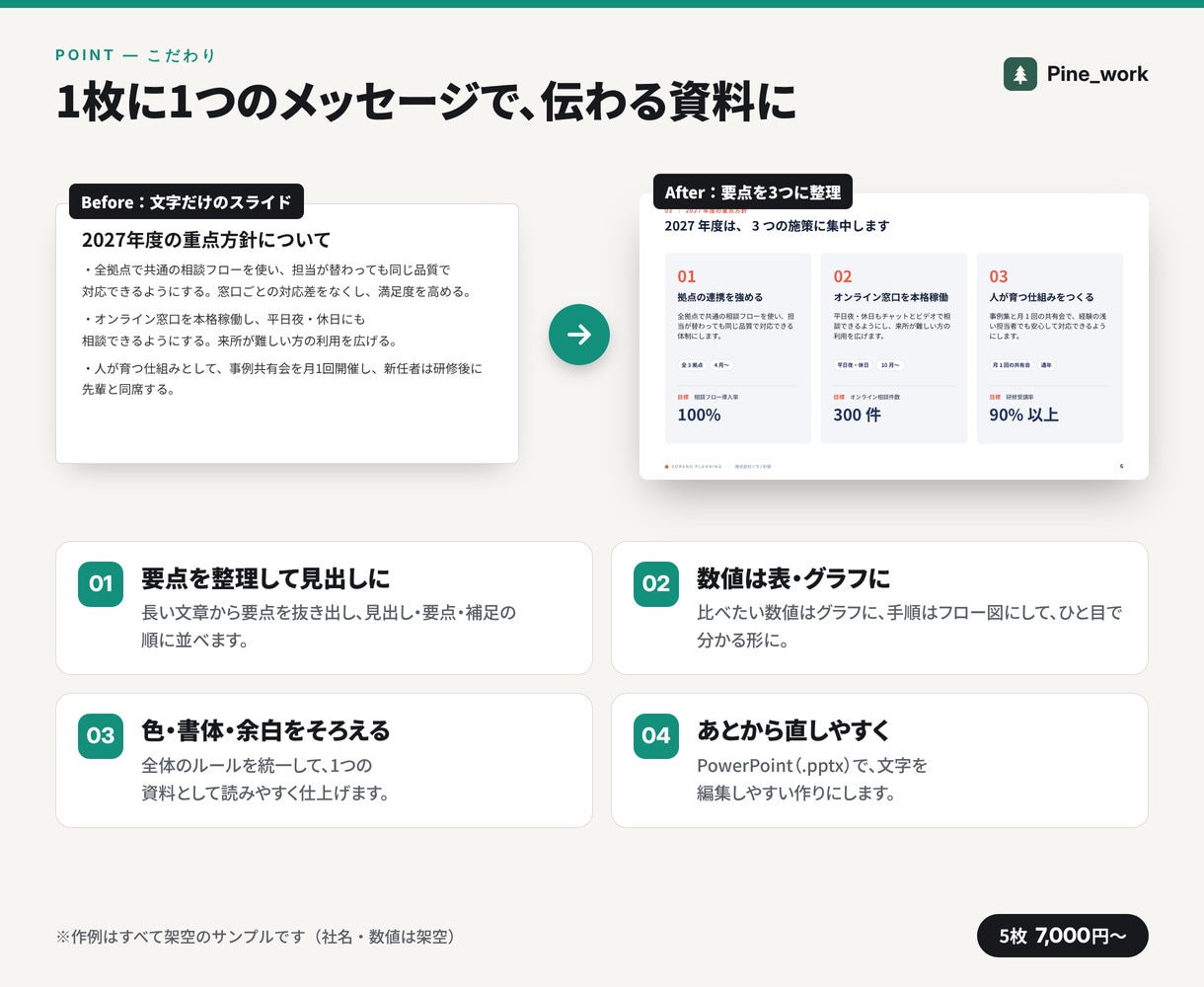
Task: Click 人が育つ仕組みをつくる card title
Action: [1041, 297]
